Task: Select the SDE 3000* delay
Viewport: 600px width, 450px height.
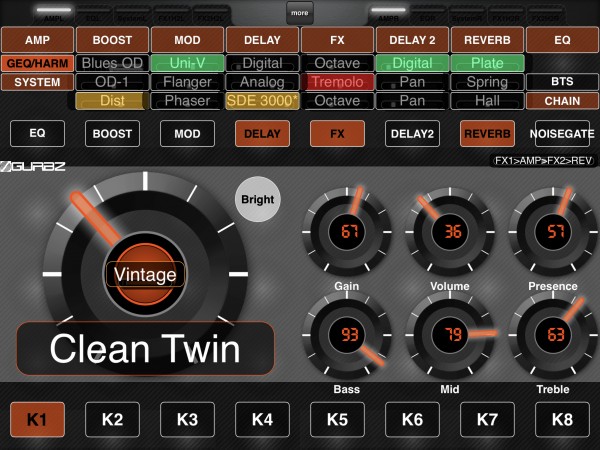Action: [x=262, y=101]
